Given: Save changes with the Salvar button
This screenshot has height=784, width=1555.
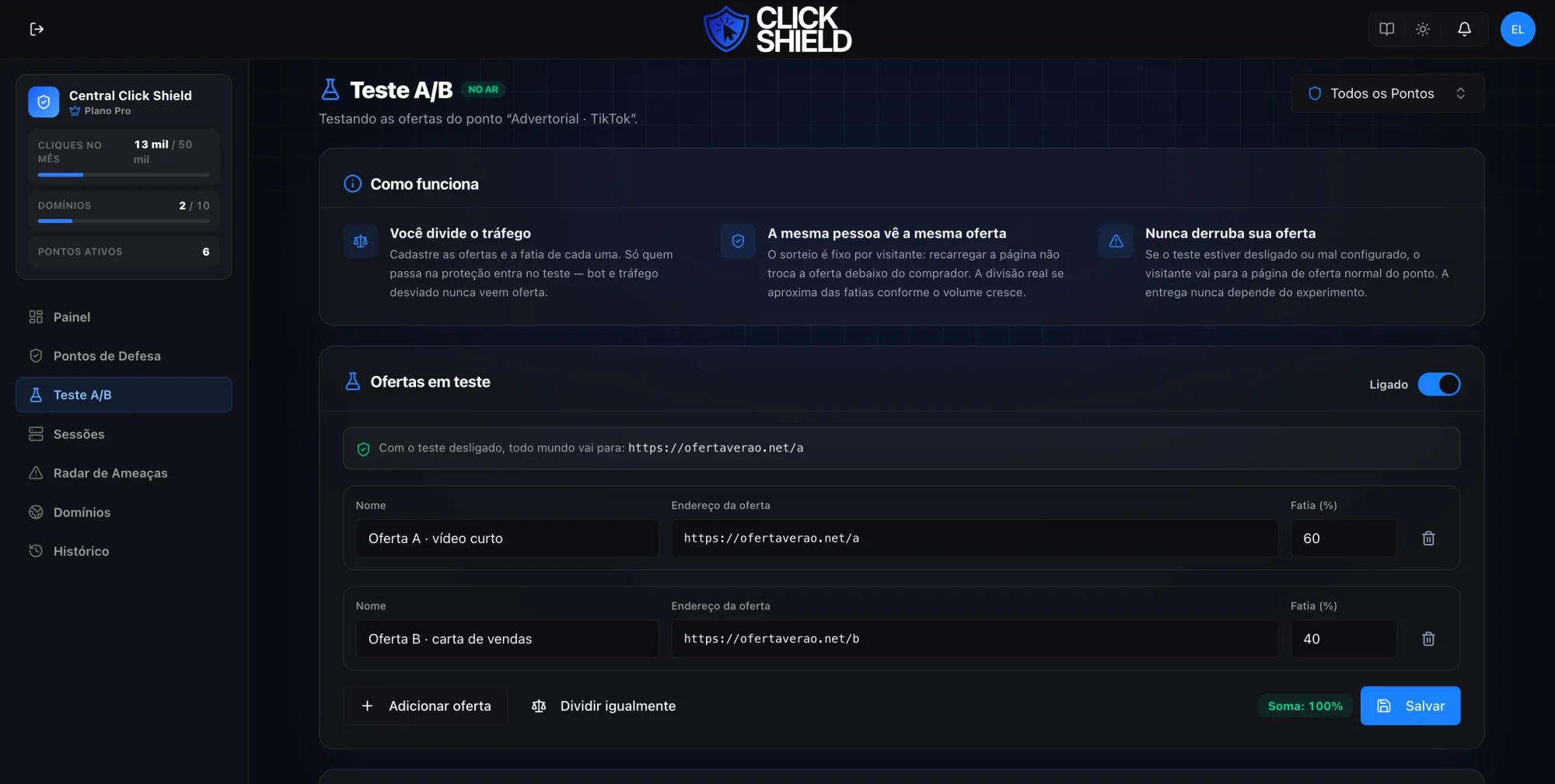Looking at the screenshot, I should [x=1410, y=706].
